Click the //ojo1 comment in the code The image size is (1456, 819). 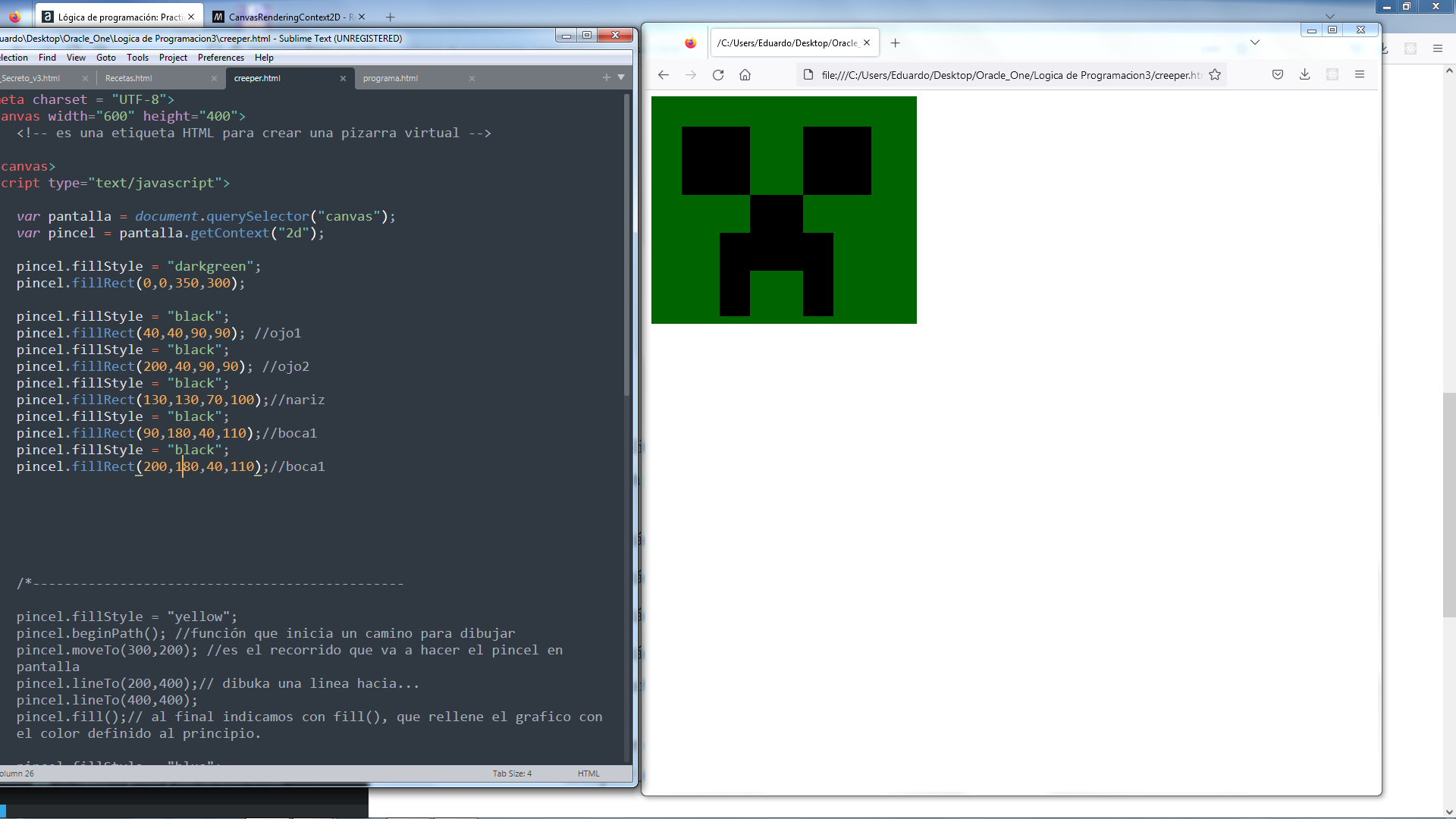pyautogui.click(x=278, y=333)
